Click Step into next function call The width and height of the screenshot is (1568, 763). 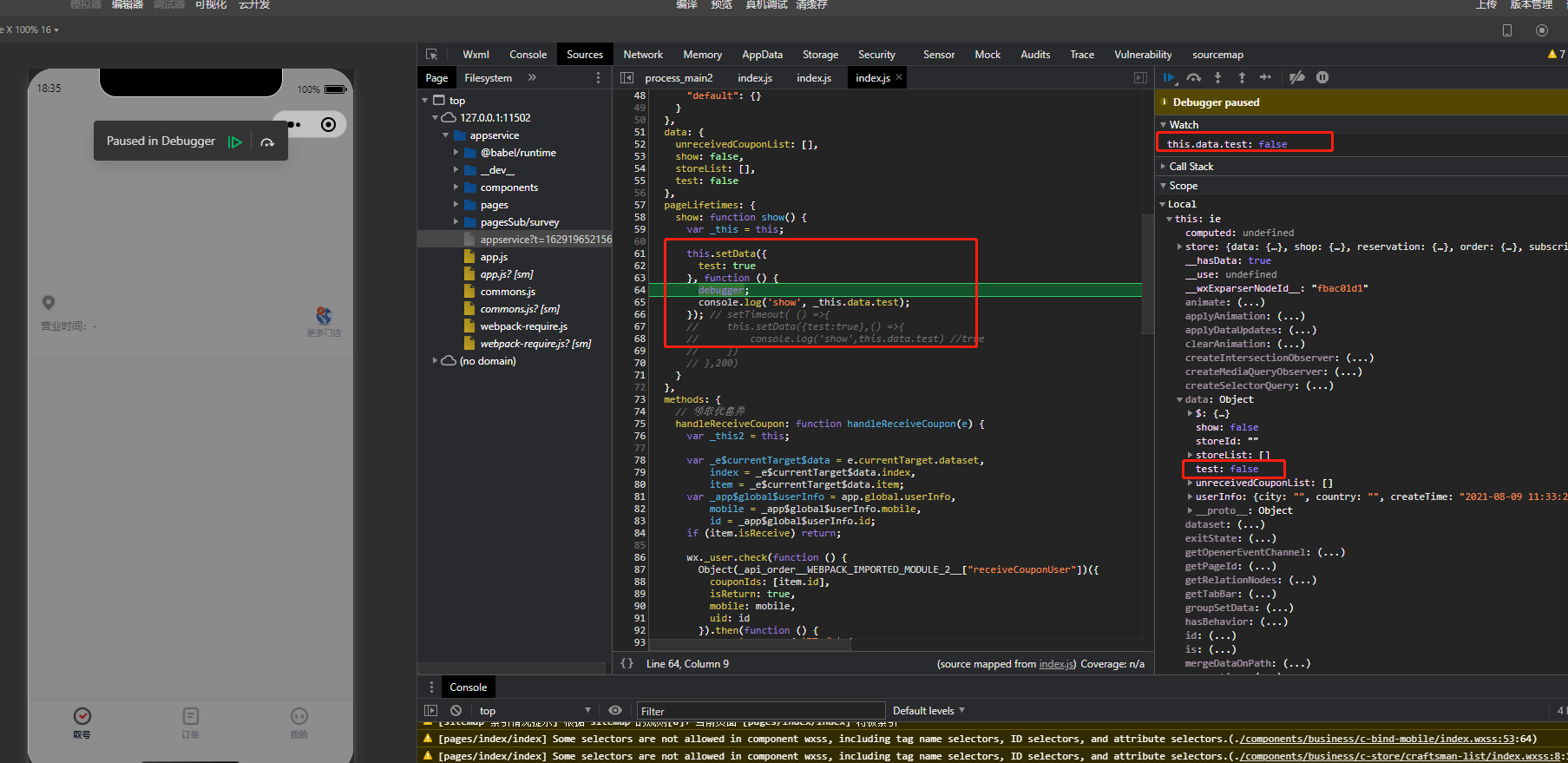1217,77
